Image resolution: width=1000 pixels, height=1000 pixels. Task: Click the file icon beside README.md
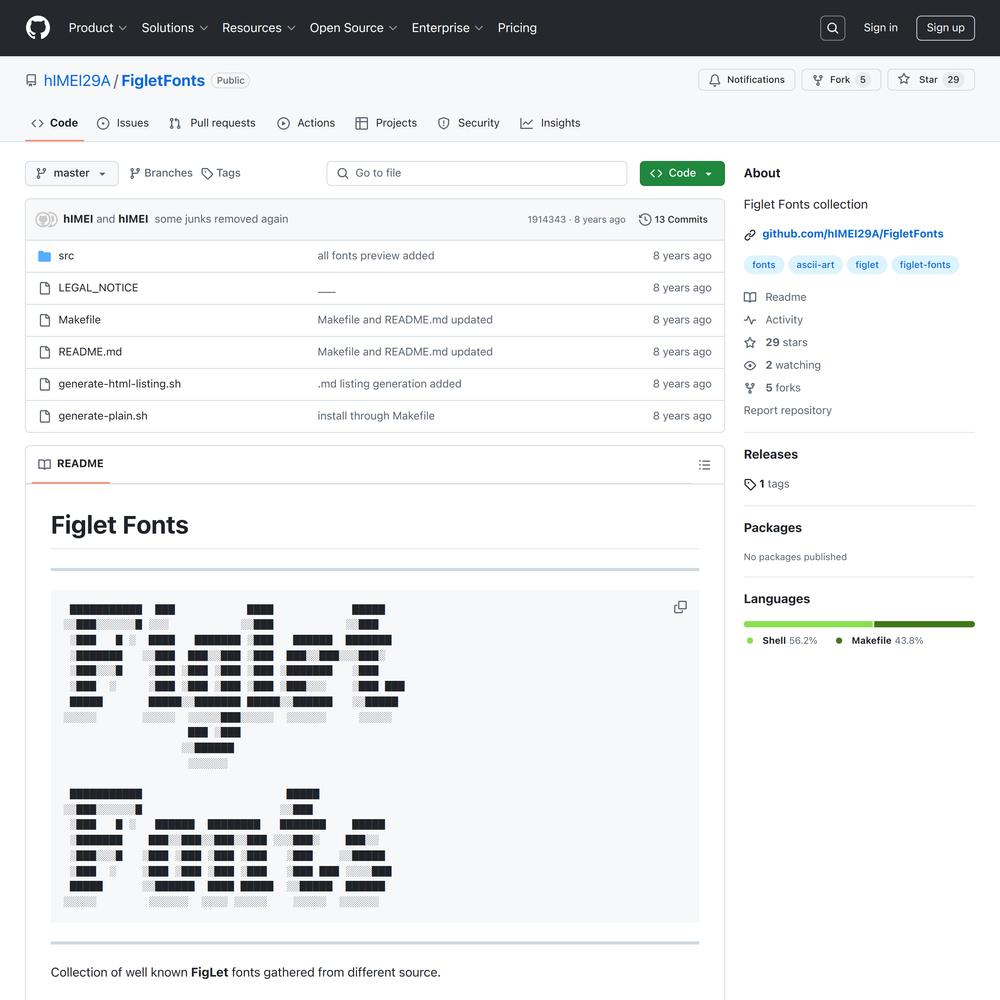45,352
